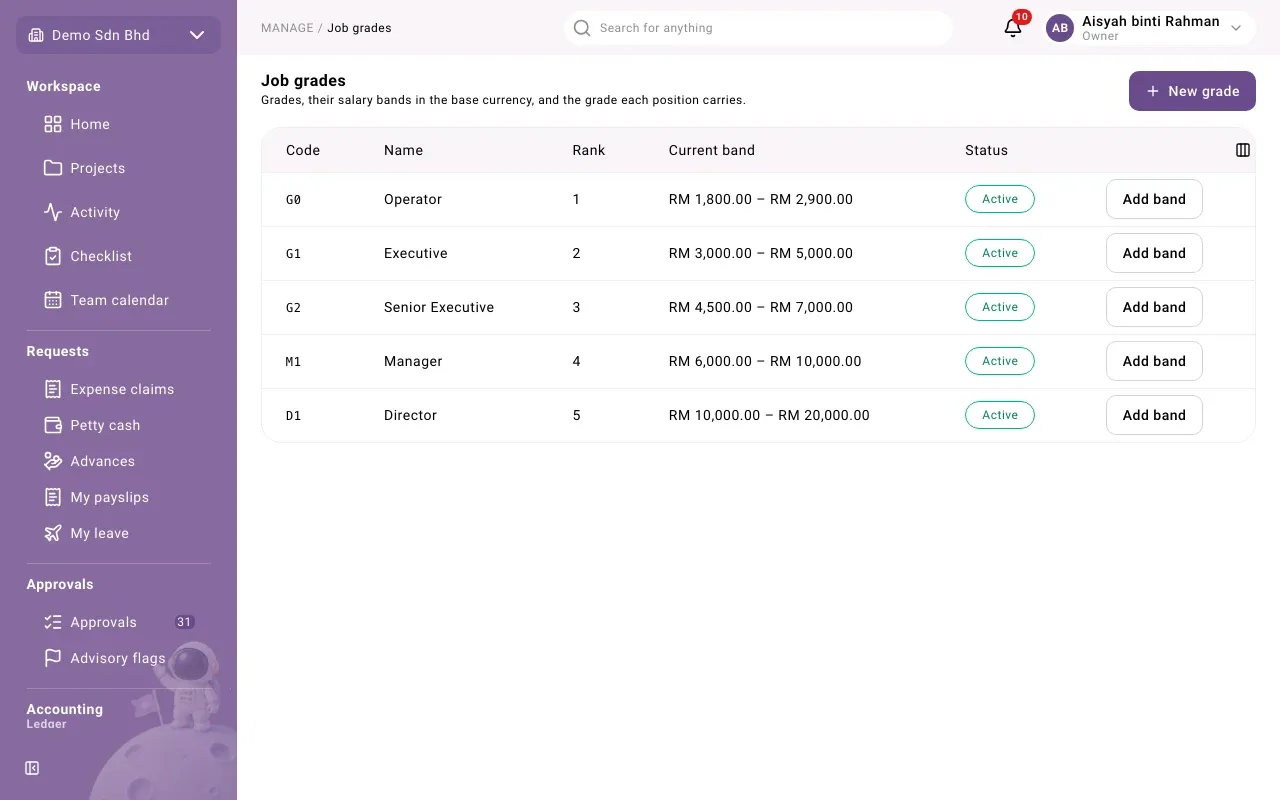Click the Active status of Director
This screenshot has height=800, width=1280.
tap(1000, 415)
